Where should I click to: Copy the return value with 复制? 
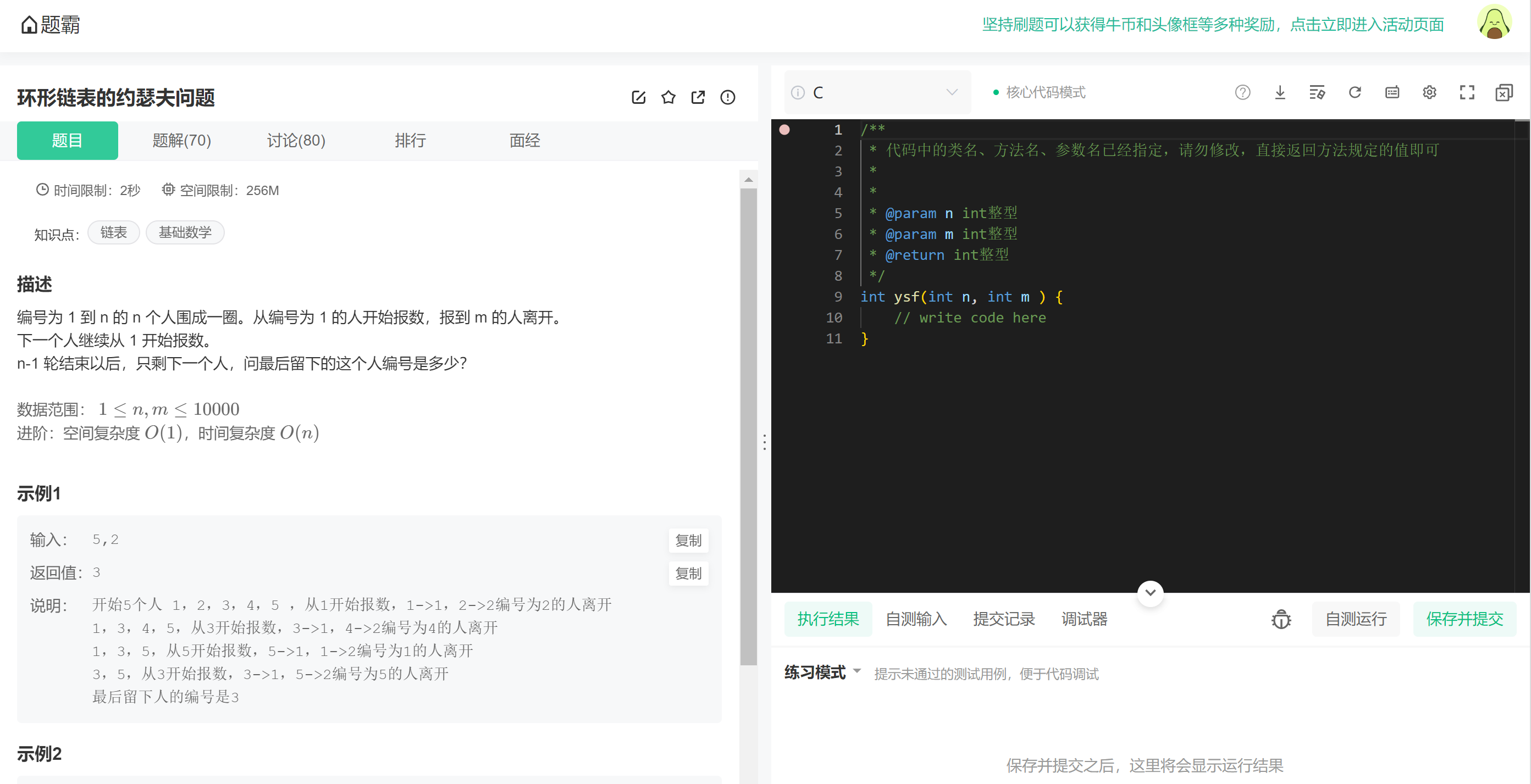(688, 574)
